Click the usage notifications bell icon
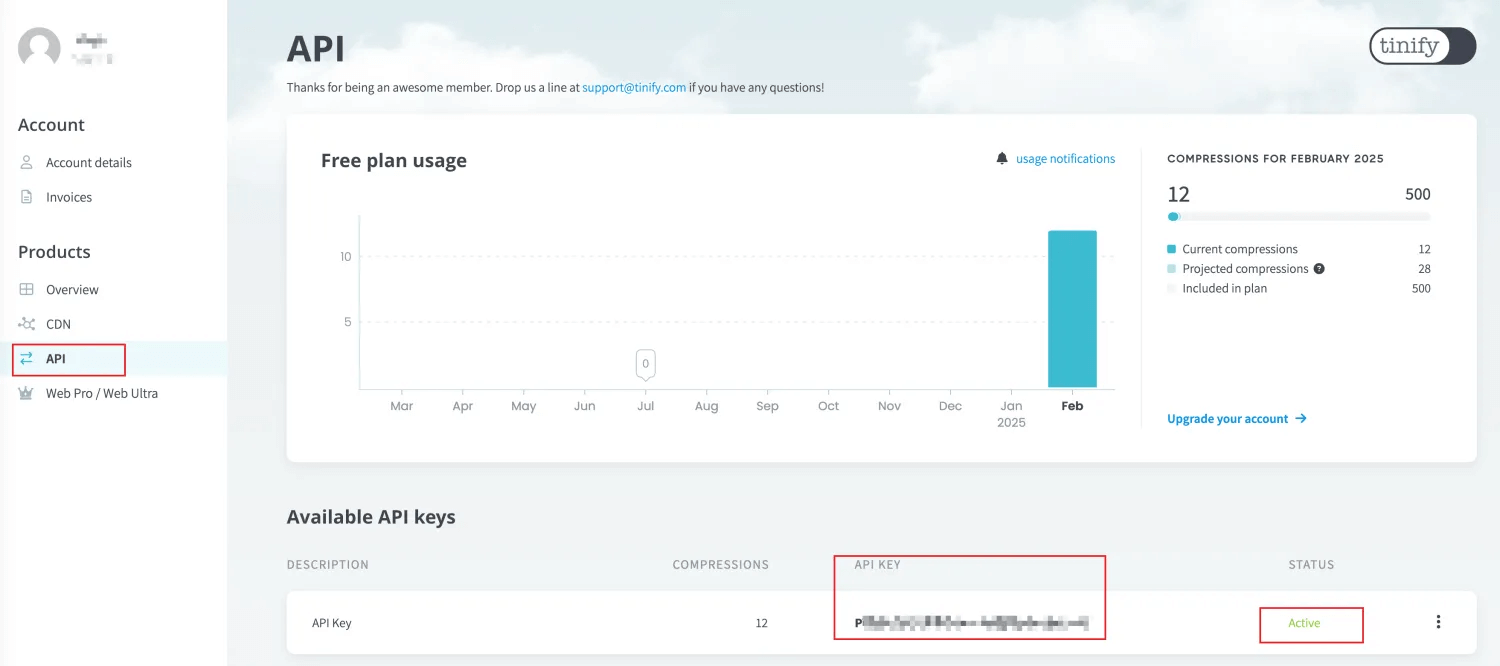The width and height of the screenshot is (1500, 666). tap(1002, 159)
